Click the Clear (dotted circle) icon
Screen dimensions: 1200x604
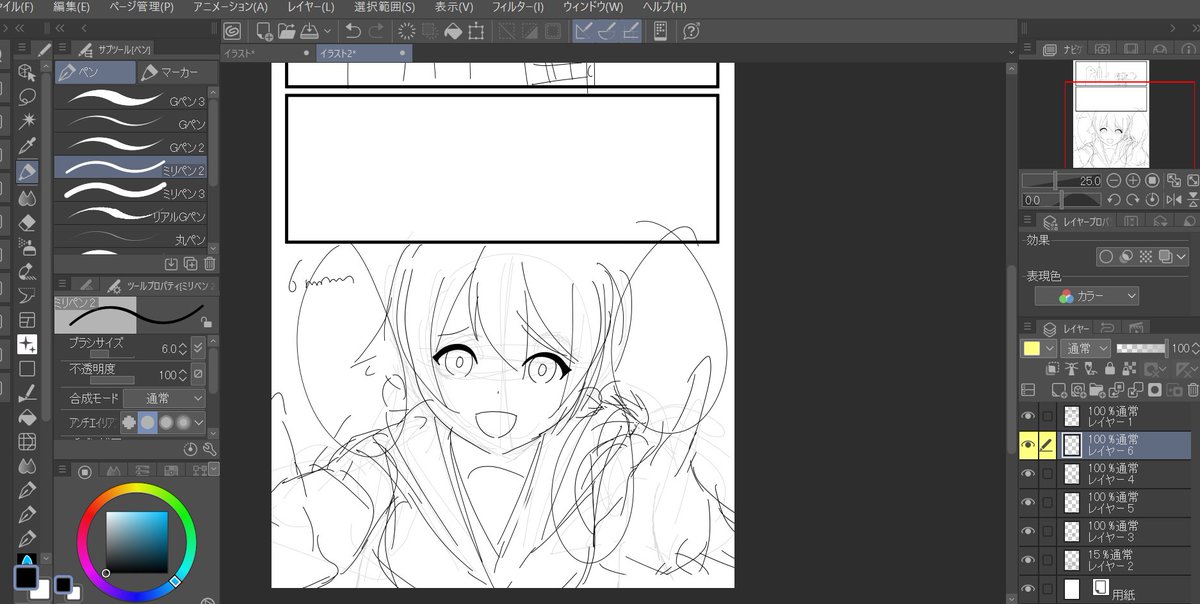point(407,31)
